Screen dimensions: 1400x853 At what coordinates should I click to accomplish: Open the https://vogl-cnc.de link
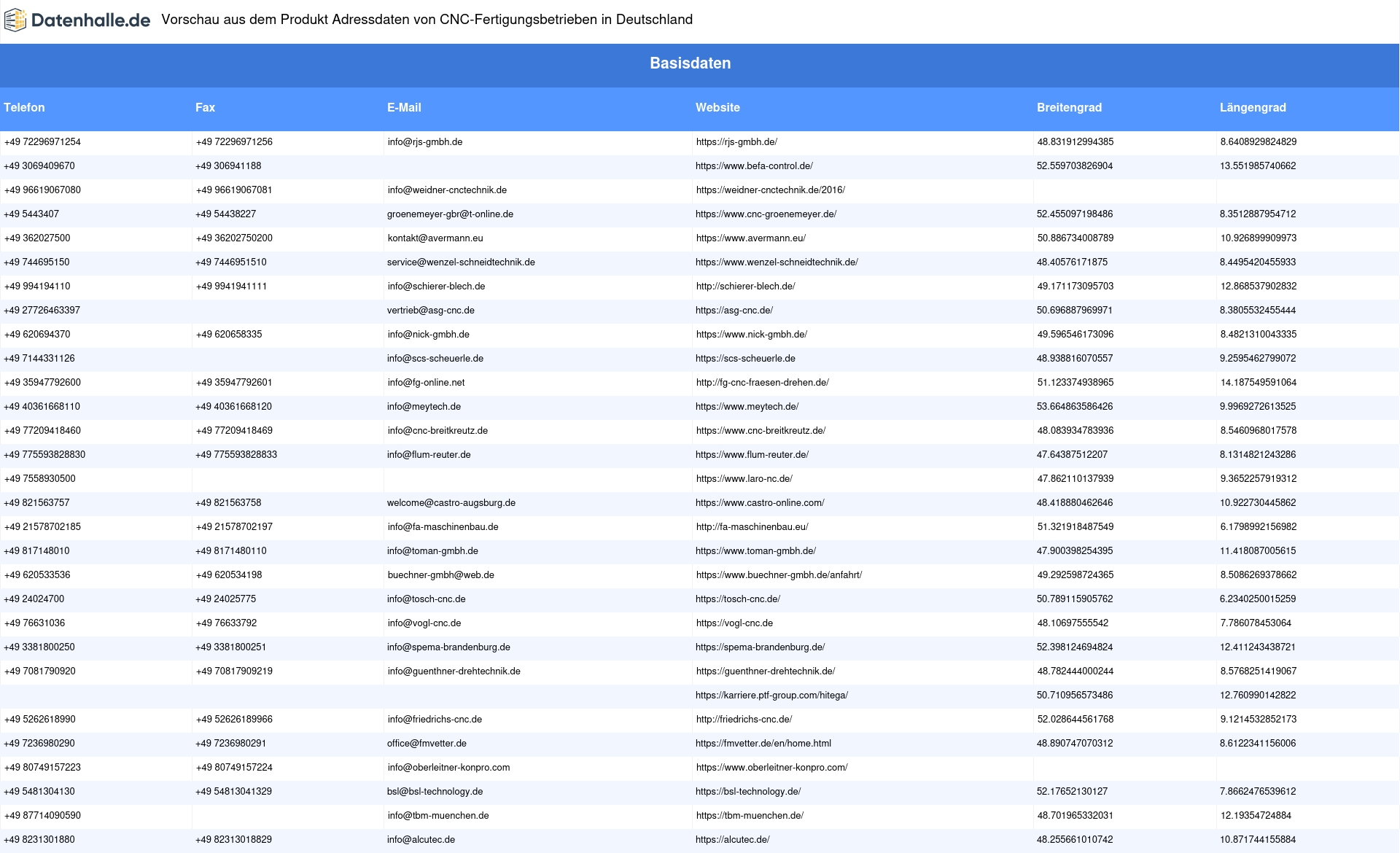(734, 623)
